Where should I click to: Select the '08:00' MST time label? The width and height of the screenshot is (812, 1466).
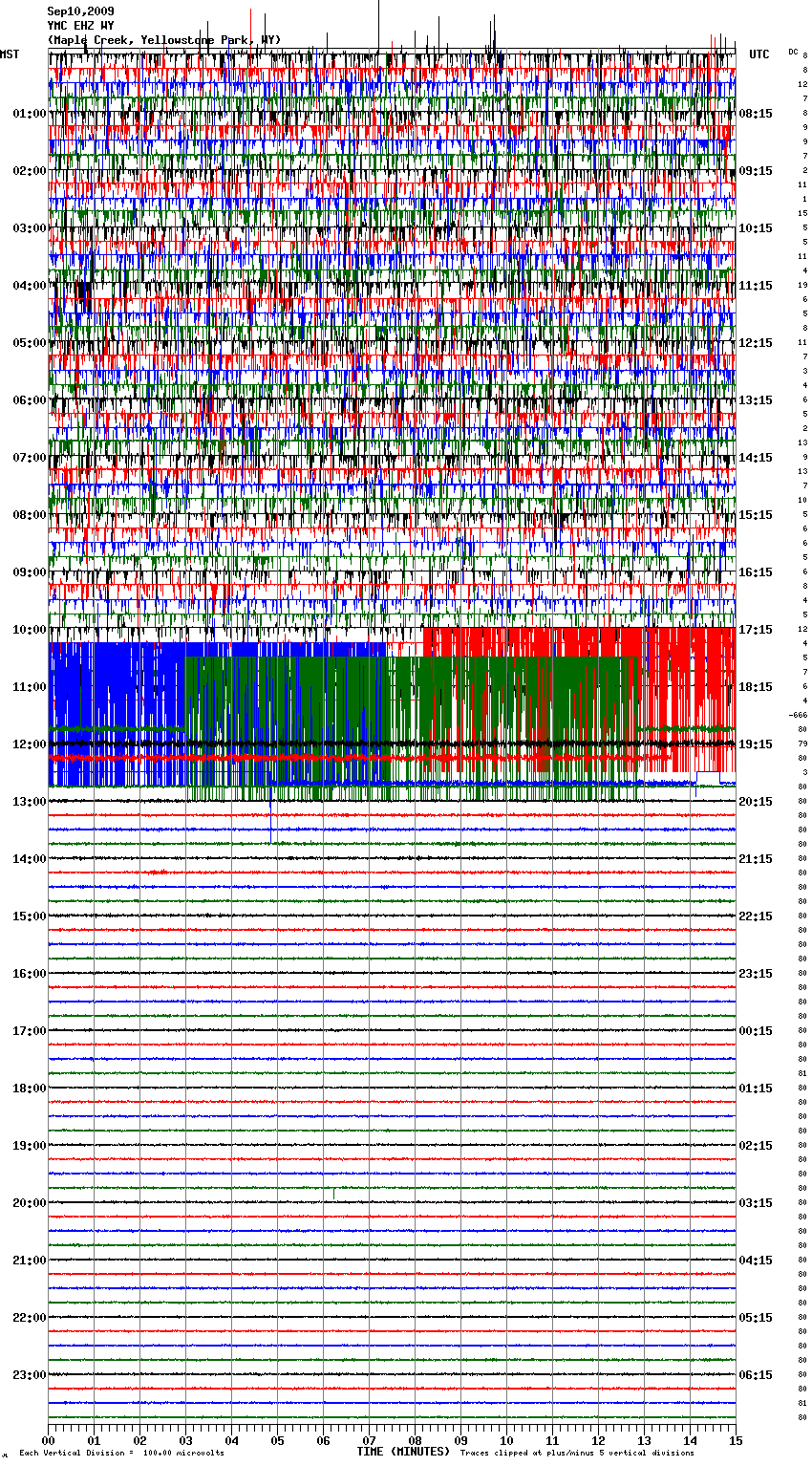[x=30, y=515]
